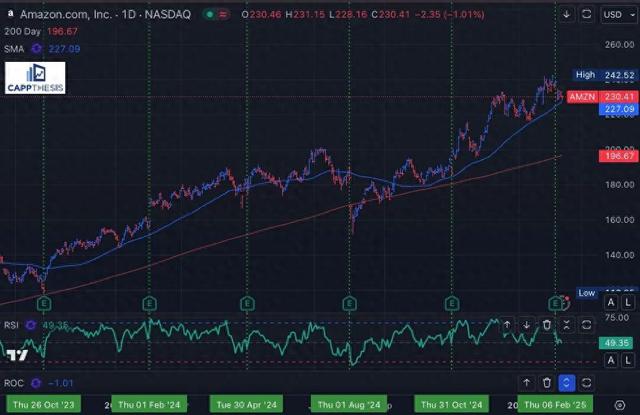Select the 200 Day indicator legend
Image resolution: width=640 pixels, height=415 pixels.
(20, 31)
